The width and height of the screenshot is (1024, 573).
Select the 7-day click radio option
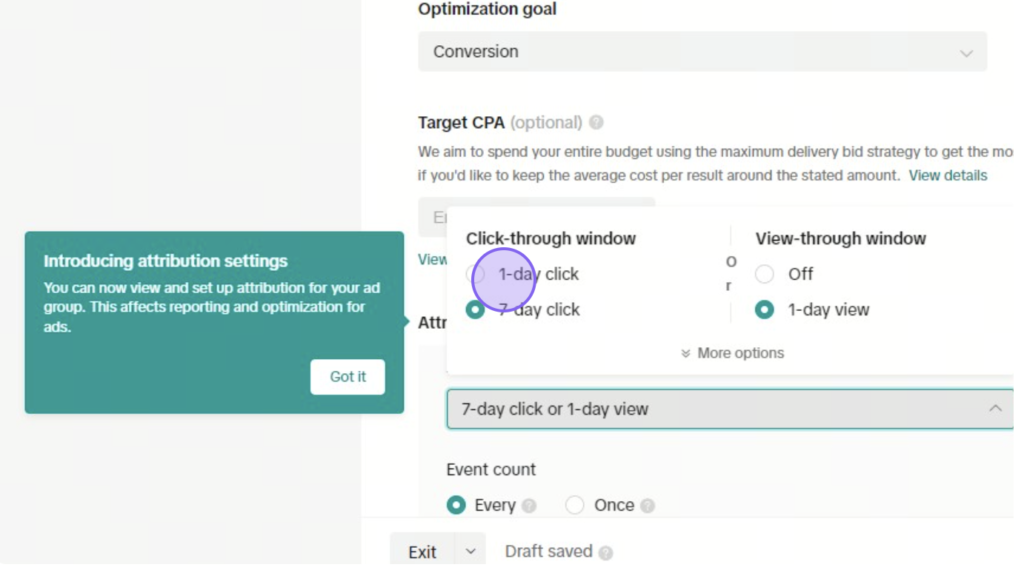click(475, 310)
